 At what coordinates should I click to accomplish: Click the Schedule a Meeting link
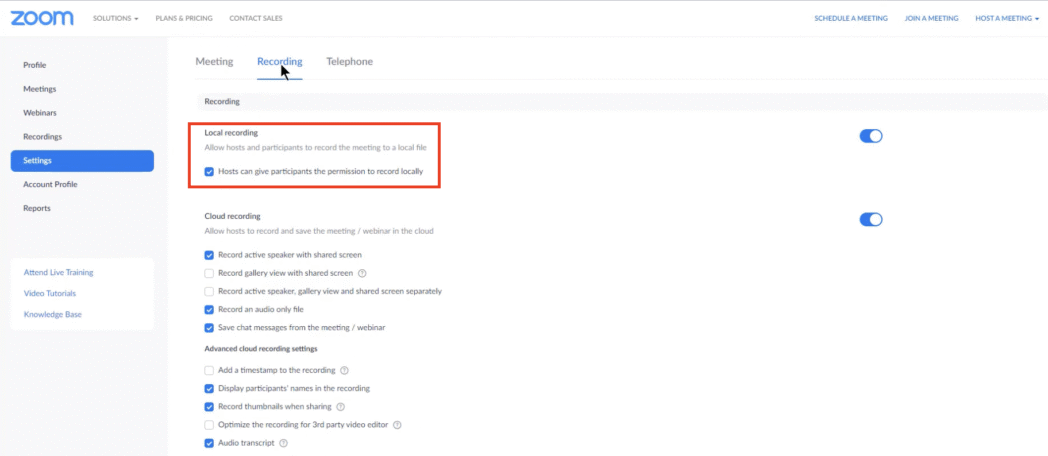[x=850, y=18]
